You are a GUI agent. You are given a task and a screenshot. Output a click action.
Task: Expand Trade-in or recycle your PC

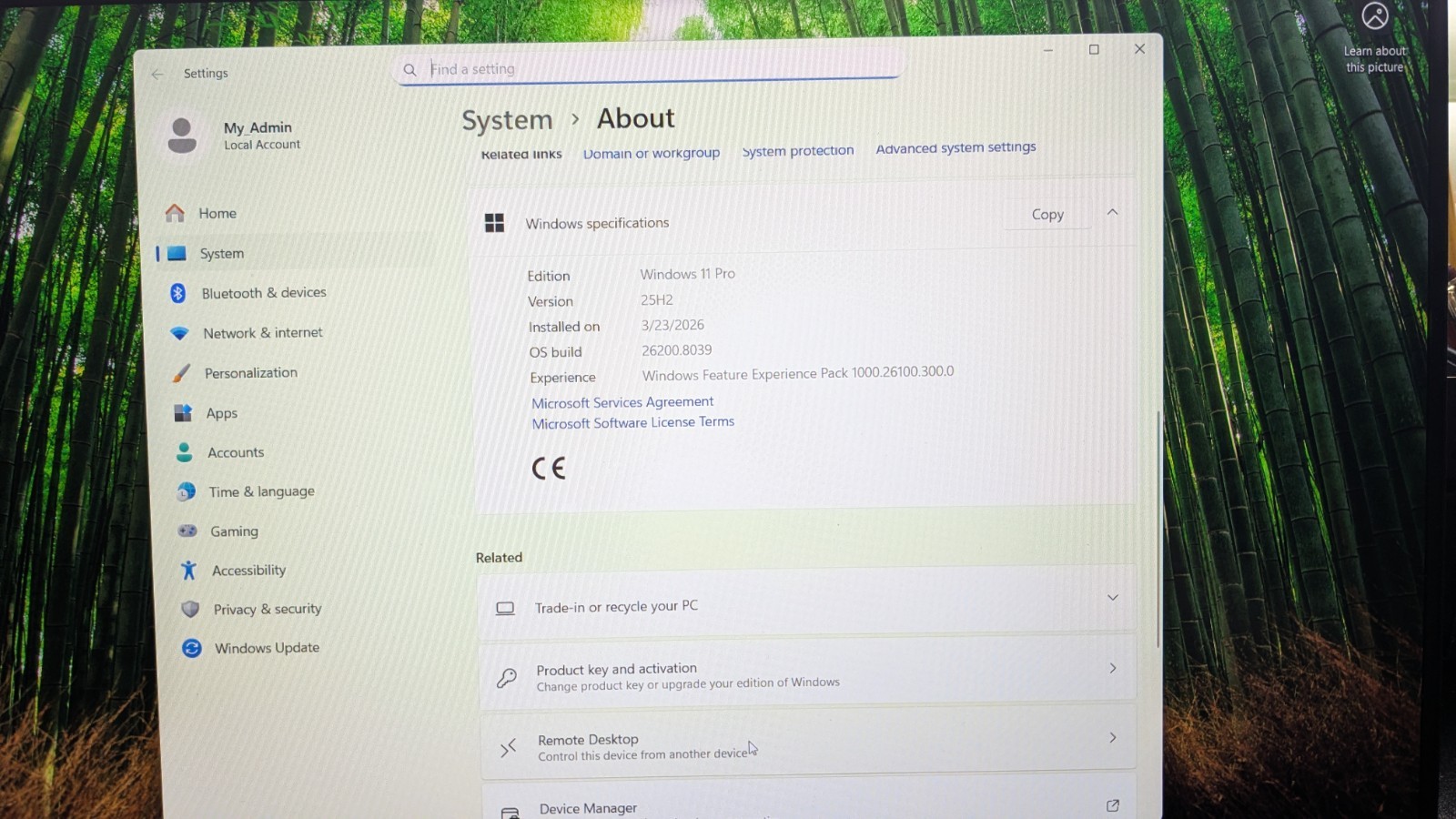point(1112,598)
